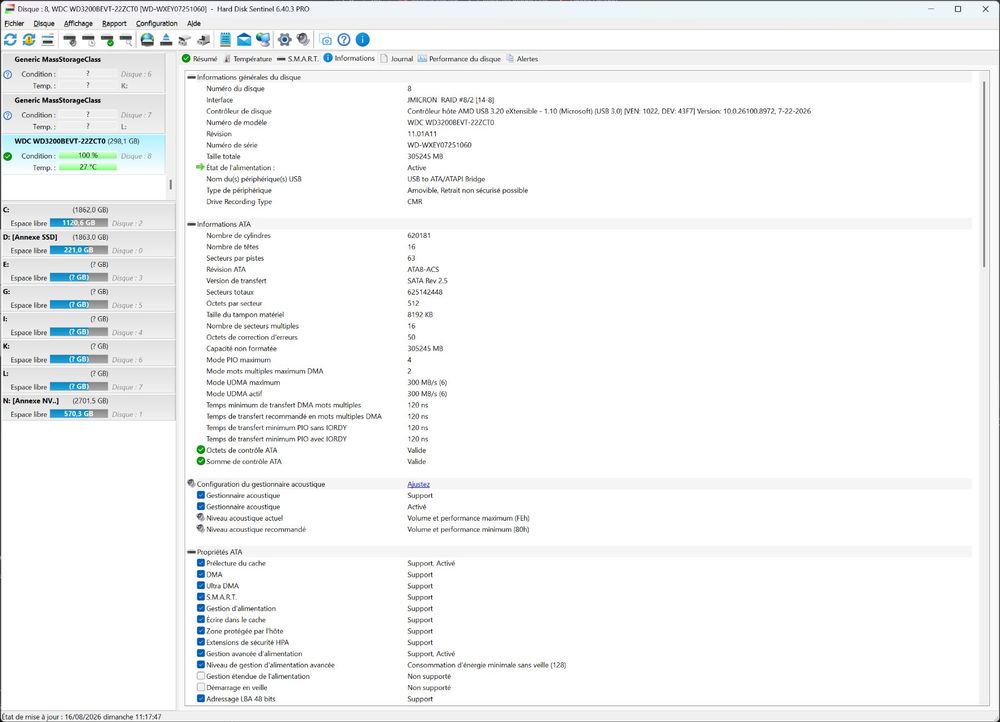This screenshot has width=1000, height=722.
Task: Click the screenshot camera toolbar icon
Action: click(x=325, y=40)
